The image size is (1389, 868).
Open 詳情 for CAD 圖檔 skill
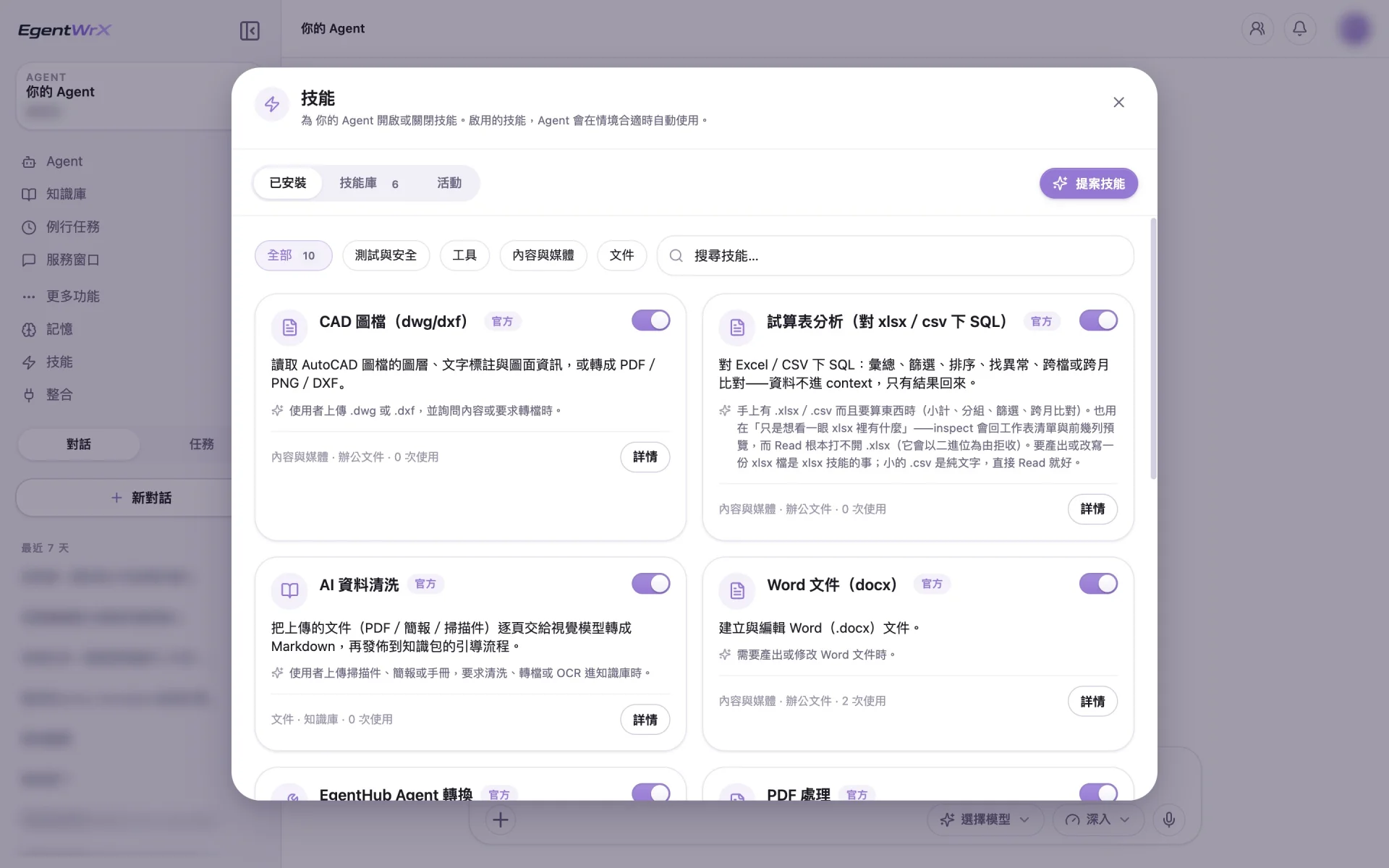(645, 457)
